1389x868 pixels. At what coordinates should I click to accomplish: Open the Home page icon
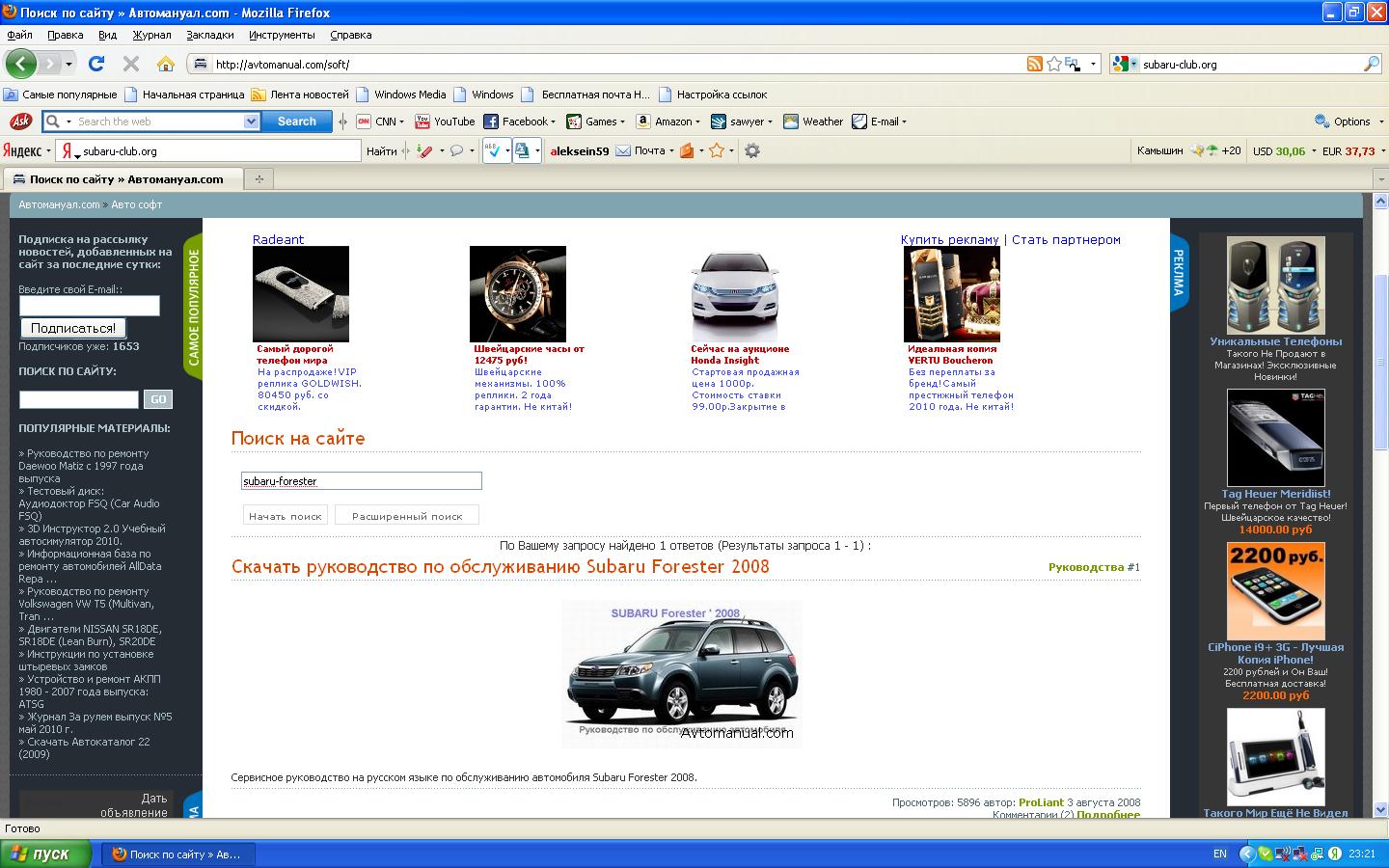click(x=166, y=64)
